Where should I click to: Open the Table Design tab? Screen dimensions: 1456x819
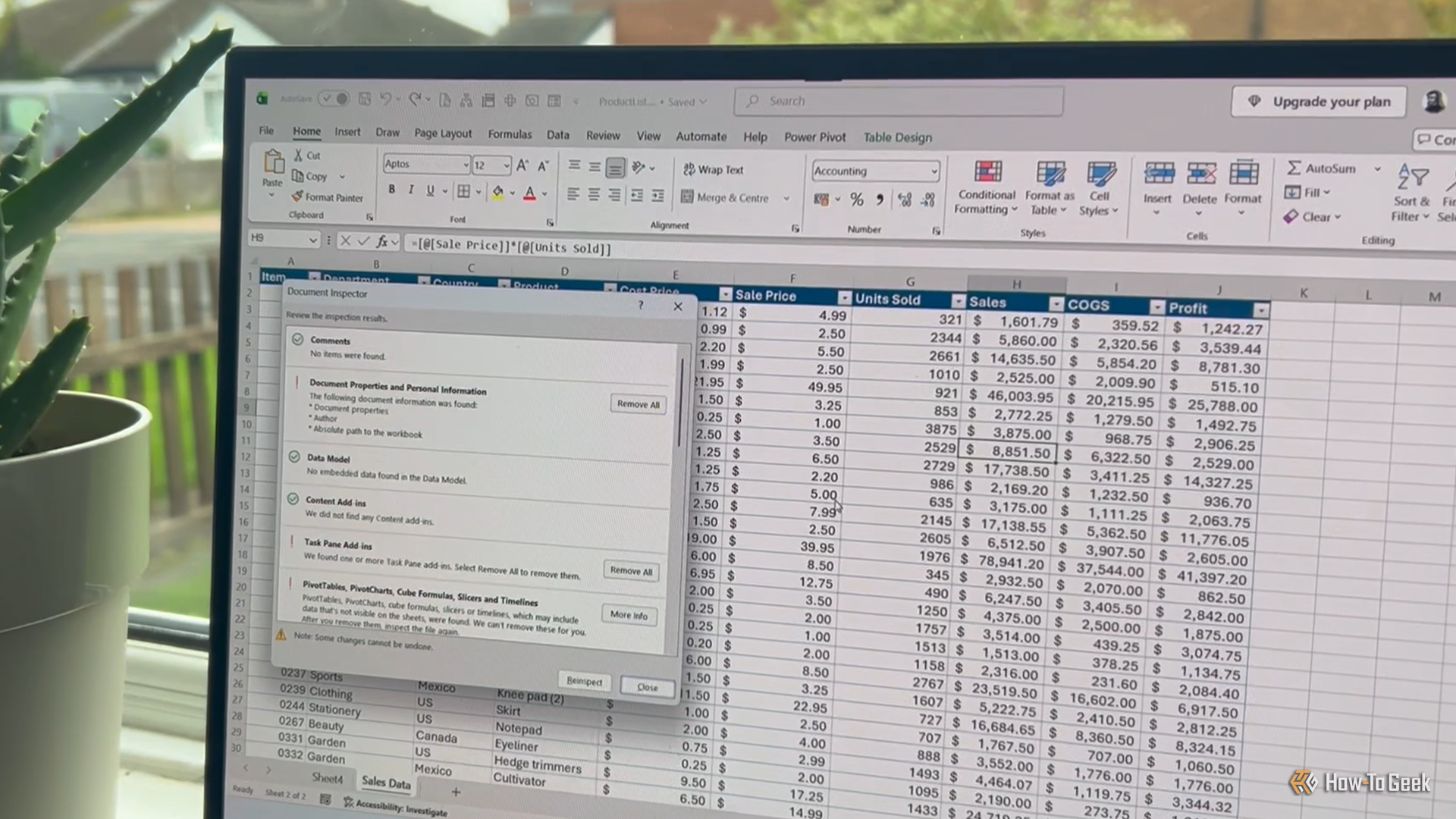tap(898, 137)
